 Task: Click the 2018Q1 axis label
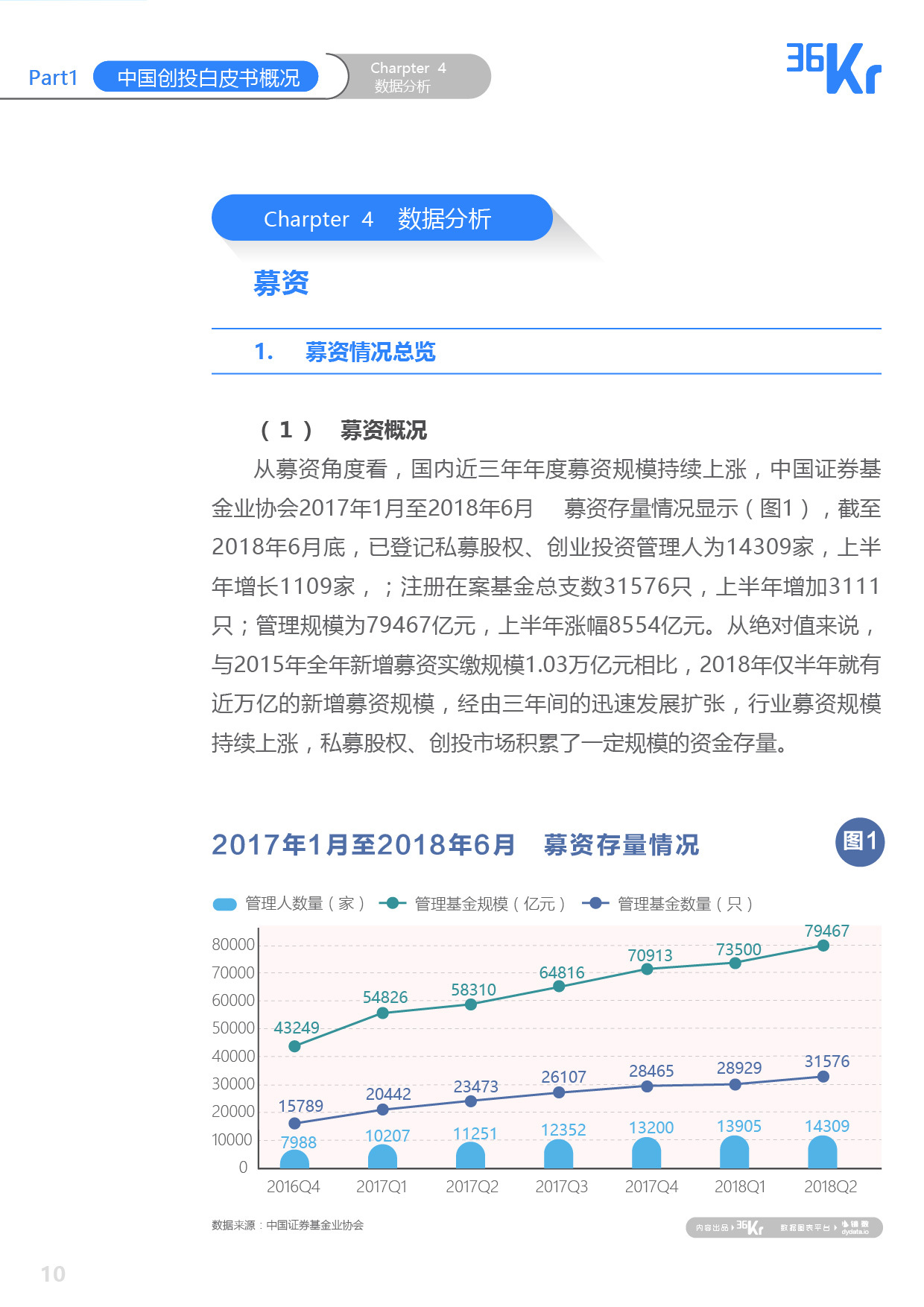(x=740, y=1186)
